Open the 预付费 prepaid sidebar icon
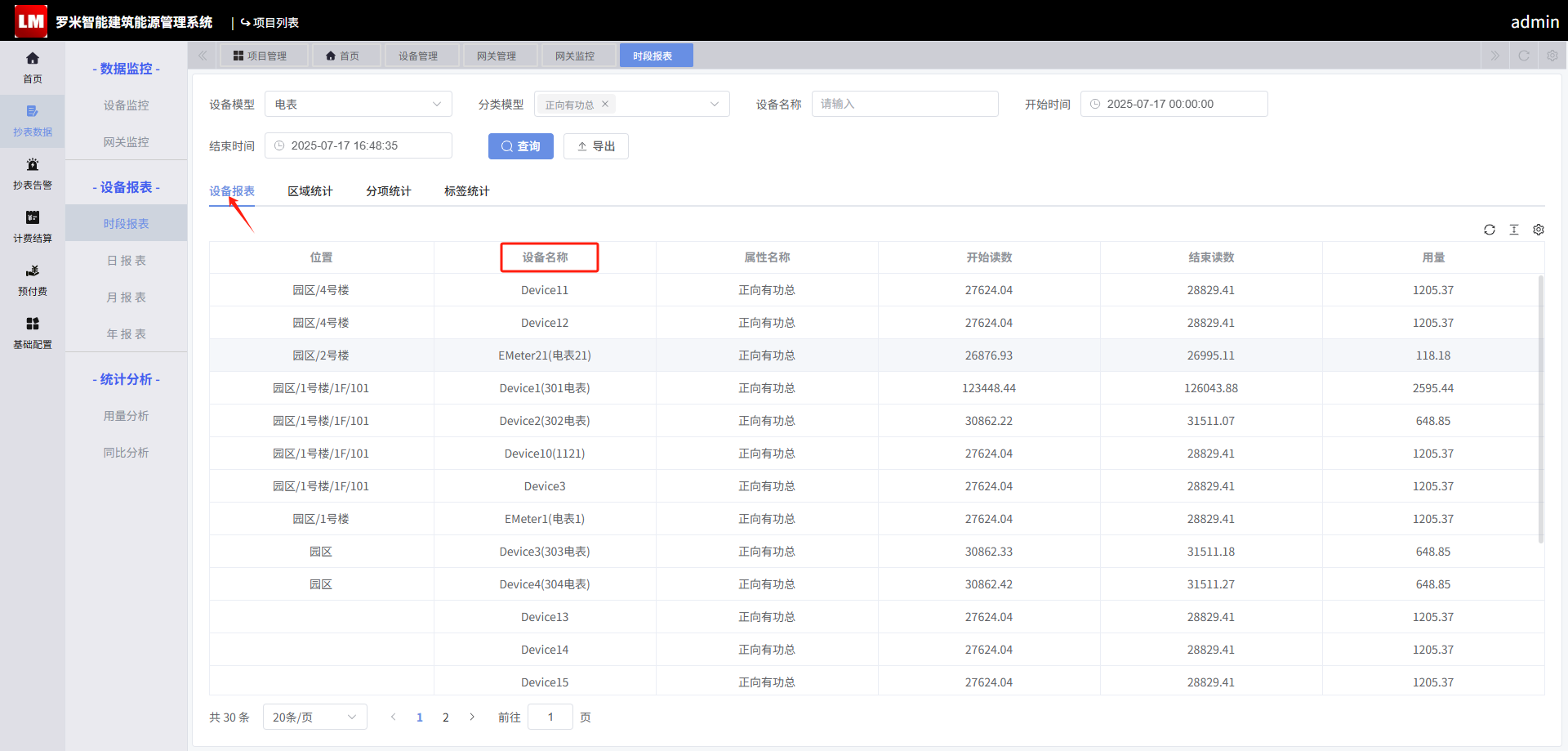 33,280
